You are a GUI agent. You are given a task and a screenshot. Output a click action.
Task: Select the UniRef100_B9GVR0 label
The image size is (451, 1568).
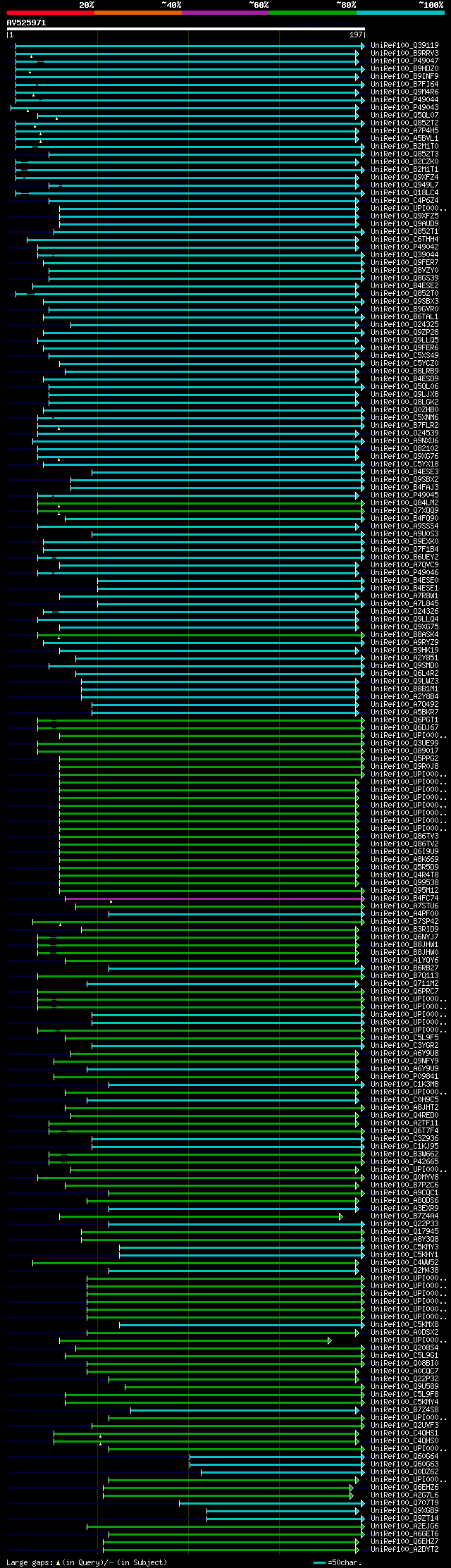404,309
